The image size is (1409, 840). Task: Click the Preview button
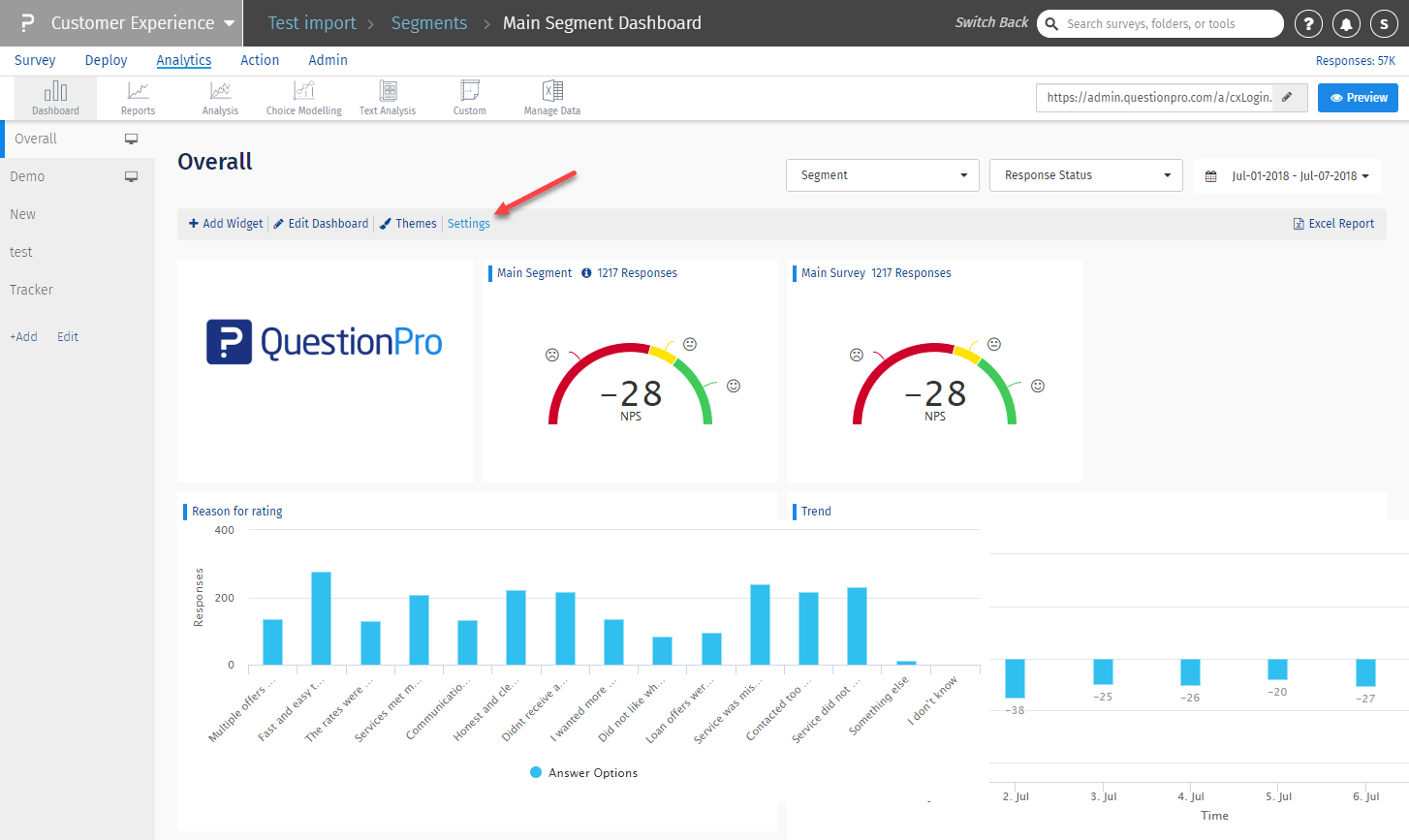1358,97
